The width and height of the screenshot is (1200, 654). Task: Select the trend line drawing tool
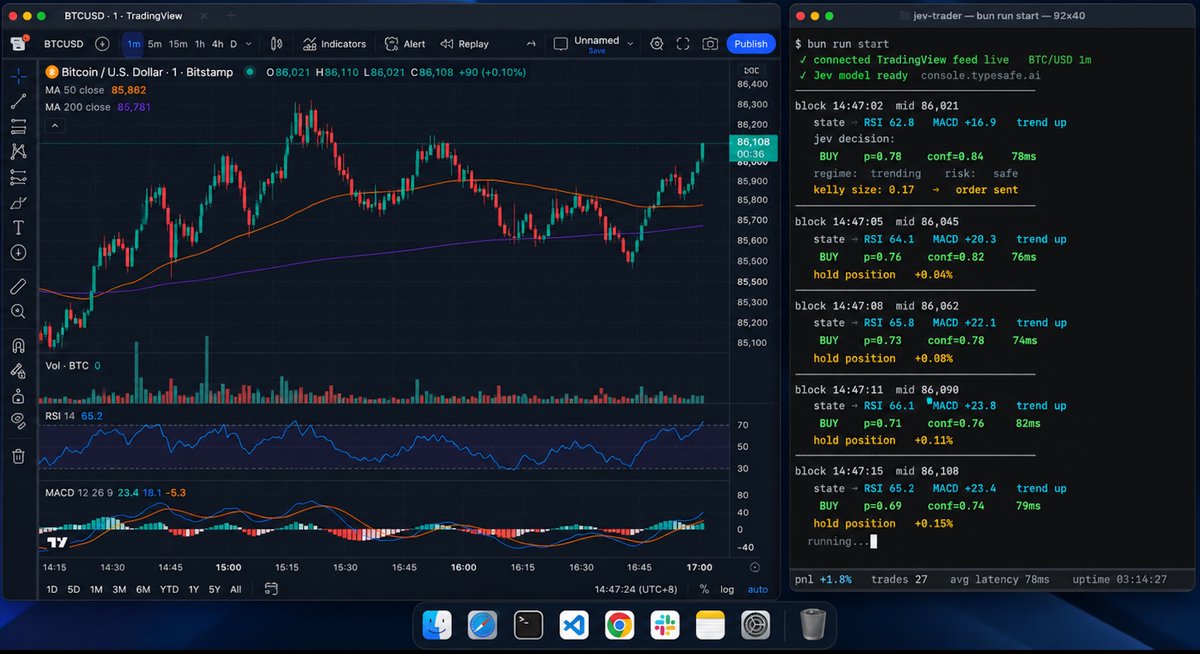click(x=18, y=101)
